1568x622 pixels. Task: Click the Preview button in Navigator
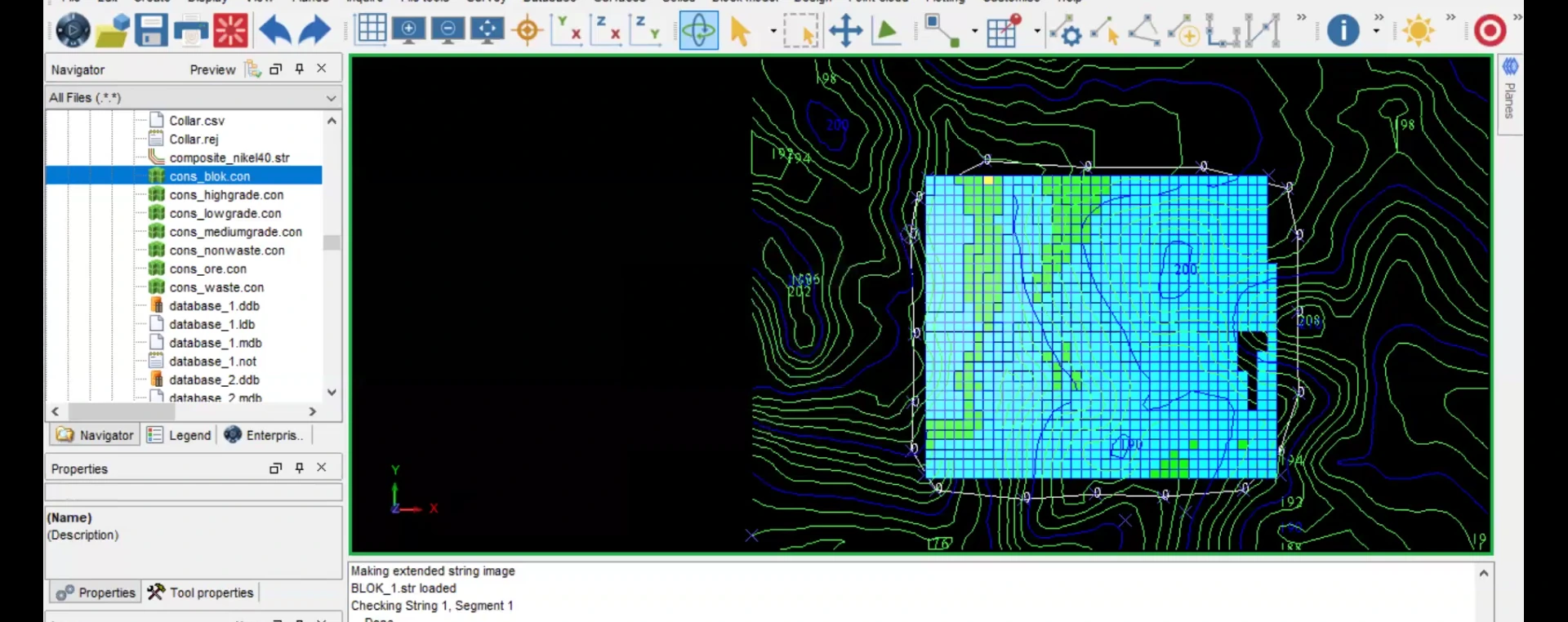[x=212, y=70]
